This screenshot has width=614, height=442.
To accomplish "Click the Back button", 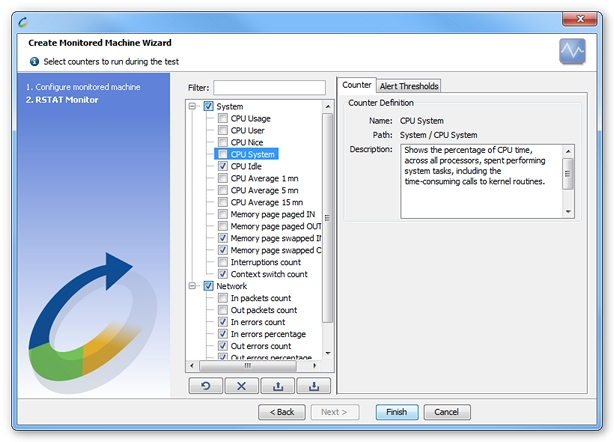I will point(282,412).
